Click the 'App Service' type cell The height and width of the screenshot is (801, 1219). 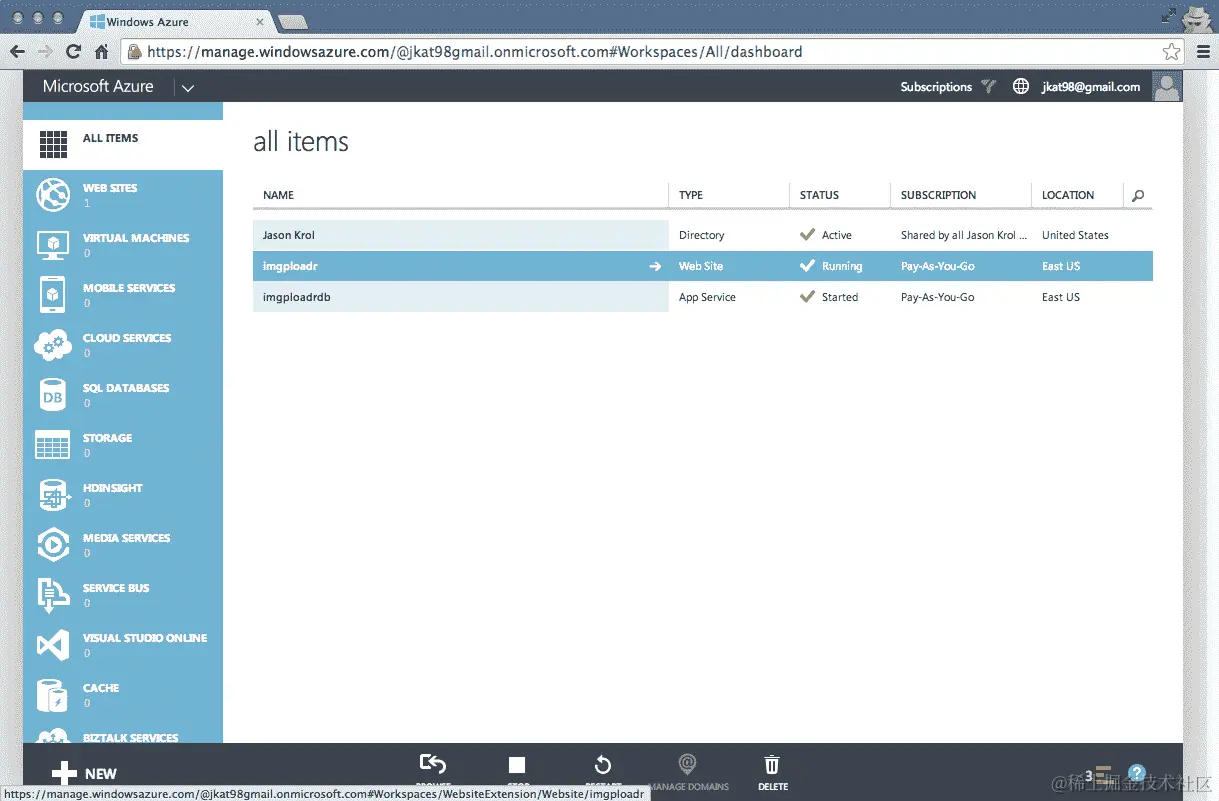pos(707,297)
